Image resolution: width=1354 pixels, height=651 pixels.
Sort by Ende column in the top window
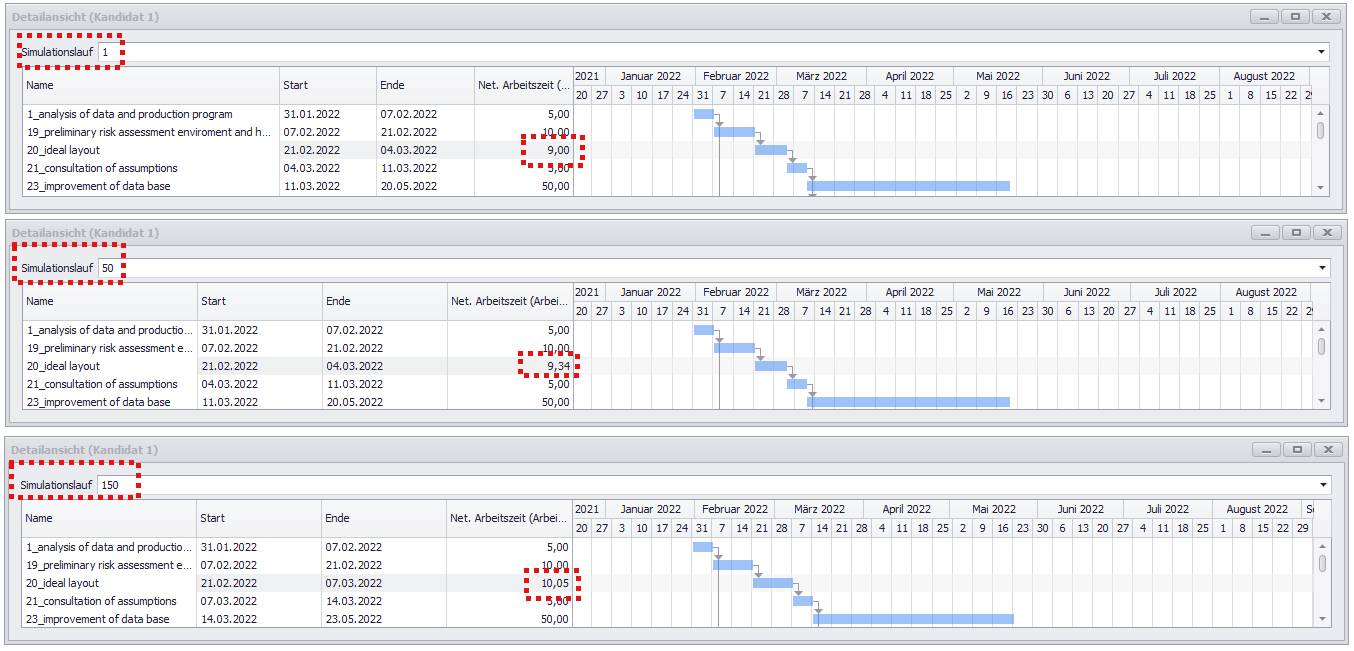point(425,86)
